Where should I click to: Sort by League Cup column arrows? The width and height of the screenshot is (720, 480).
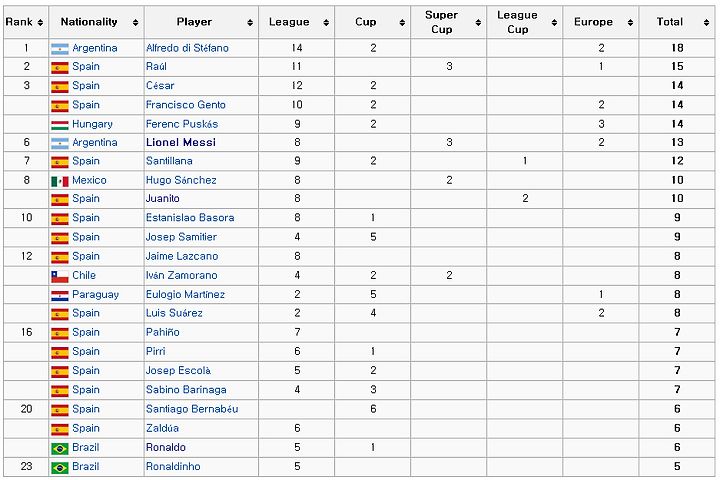point(555,23)
